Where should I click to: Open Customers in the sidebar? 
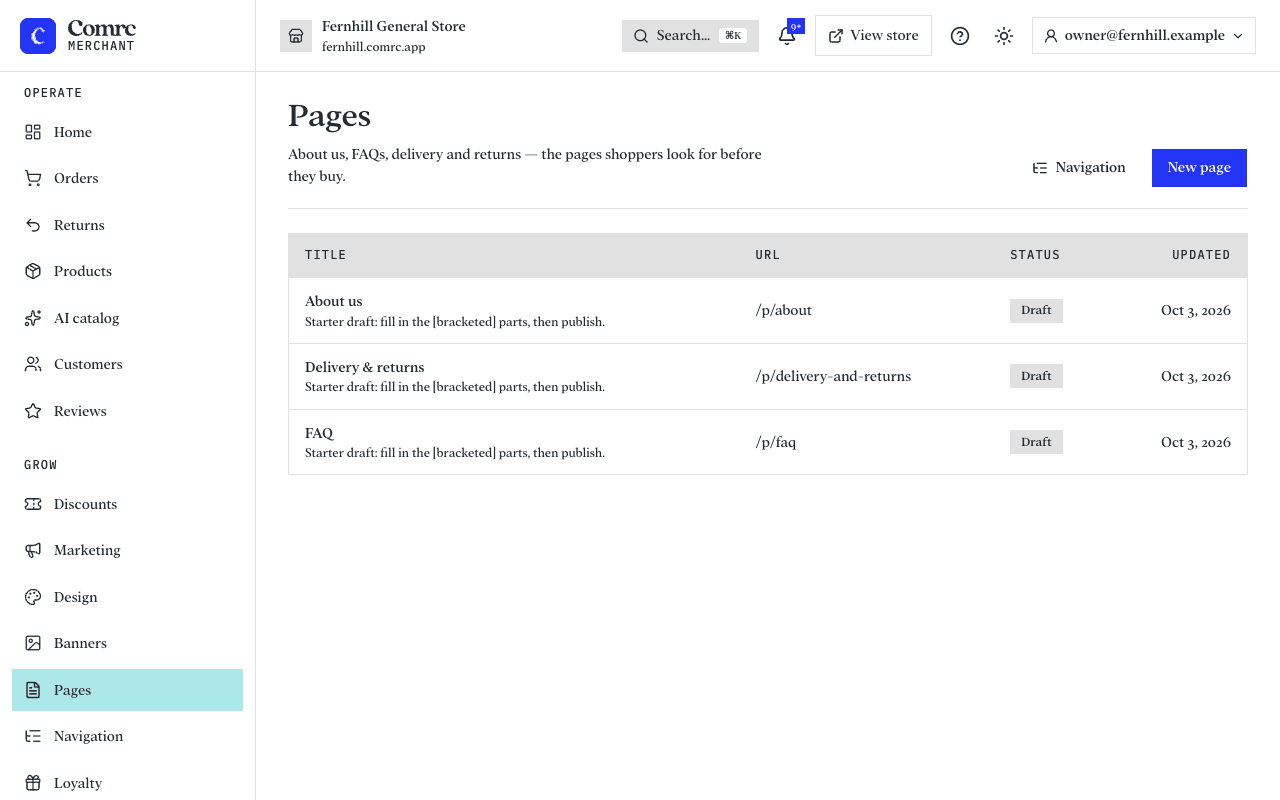[x=127, y=364]
